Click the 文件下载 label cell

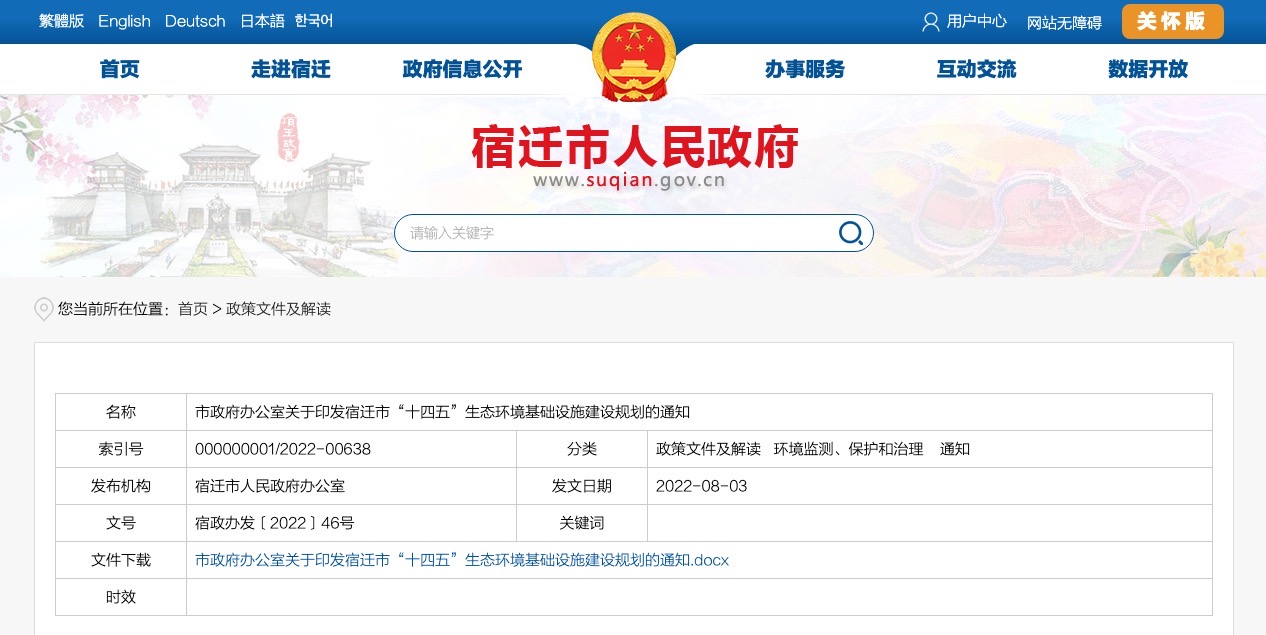(x=121, y=560)
